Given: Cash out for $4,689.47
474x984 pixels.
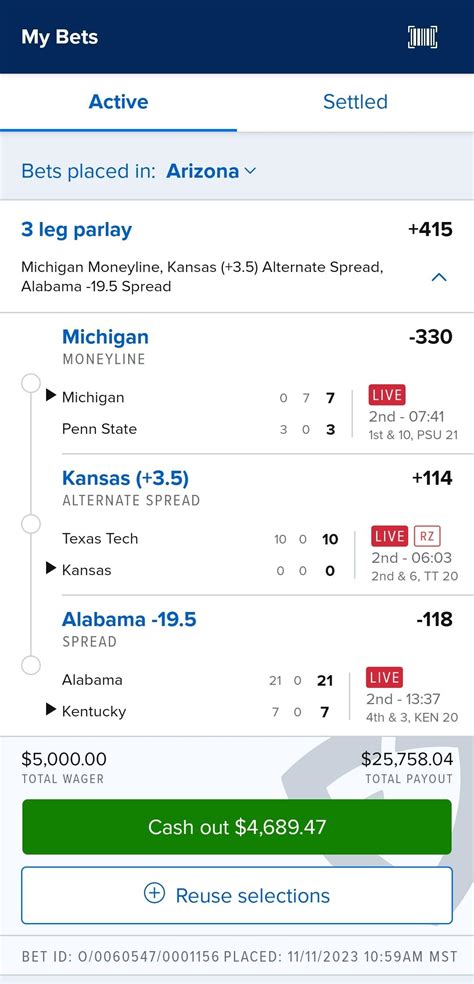Looking at the screenshot, I should 237,826.
